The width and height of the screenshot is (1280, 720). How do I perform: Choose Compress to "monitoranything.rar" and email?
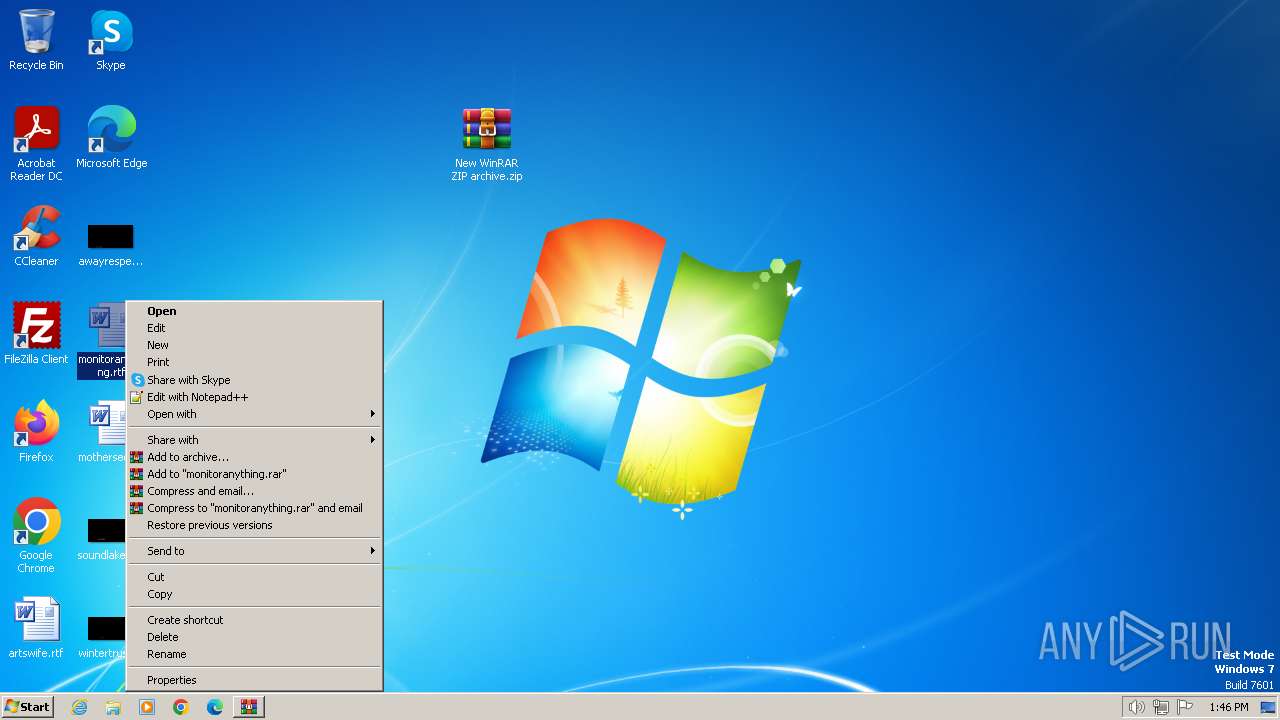(x=255, y=508)
